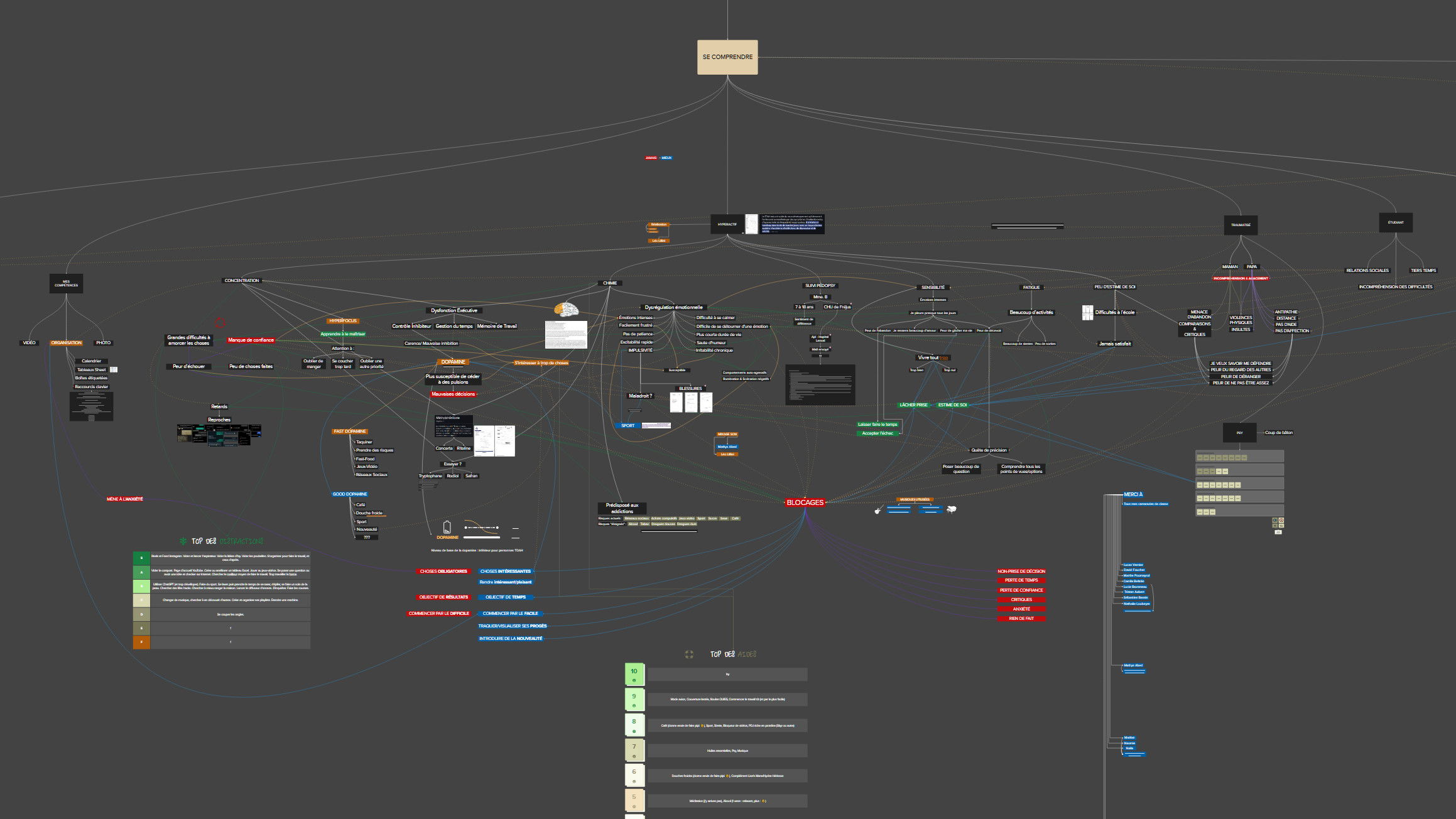Click the brain illustration under CHIMIE
Image resolution: width=1456 pixels, height=819 pixels.
point(566,310)
